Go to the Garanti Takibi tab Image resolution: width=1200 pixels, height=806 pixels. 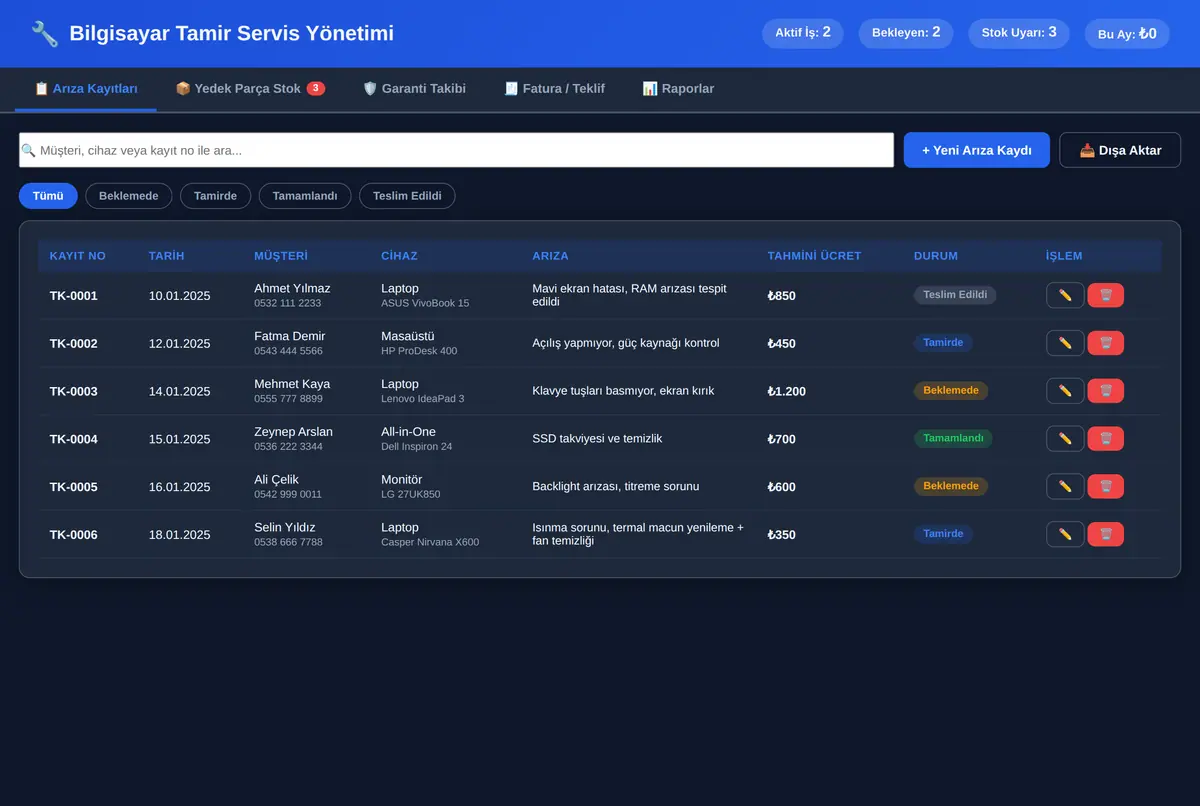tap(414, 89)
